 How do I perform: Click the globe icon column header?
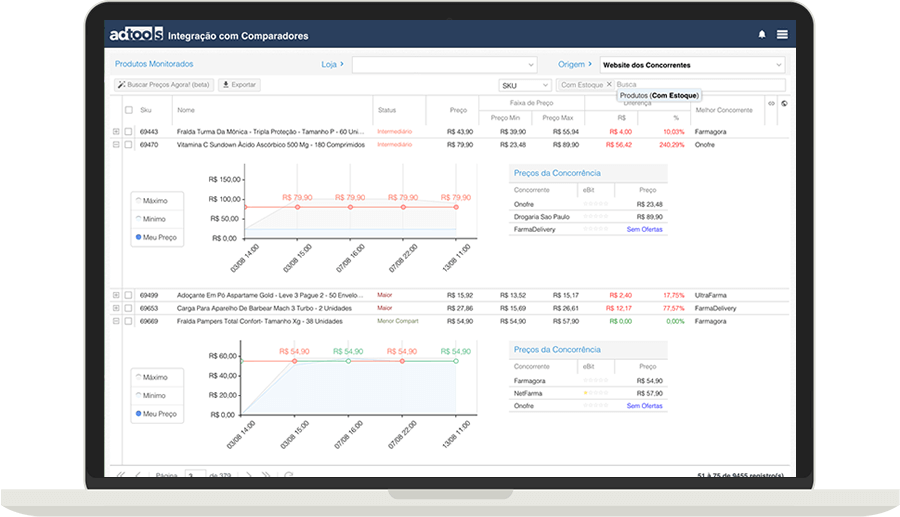pos(784,103)
